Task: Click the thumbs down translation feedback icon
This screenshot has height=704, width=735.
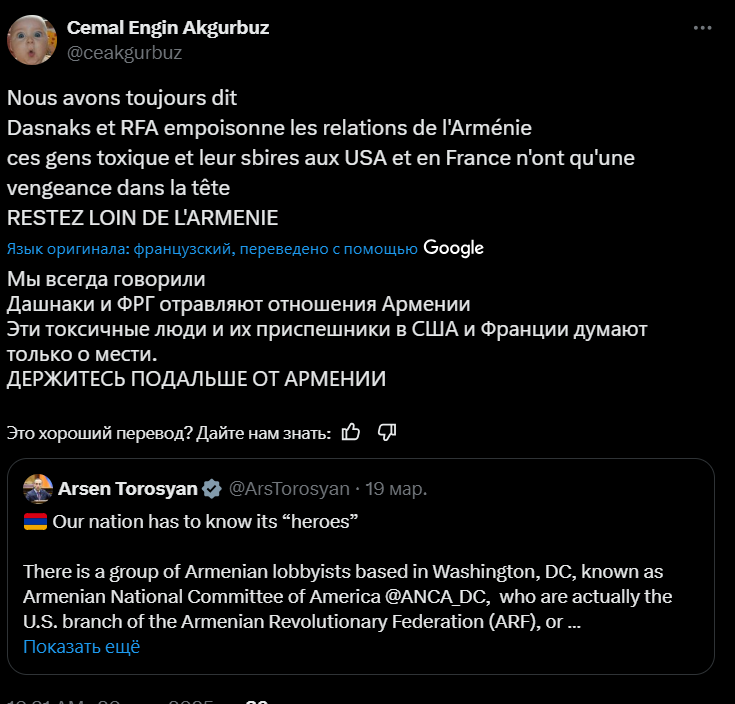Action: click(387, 432)
